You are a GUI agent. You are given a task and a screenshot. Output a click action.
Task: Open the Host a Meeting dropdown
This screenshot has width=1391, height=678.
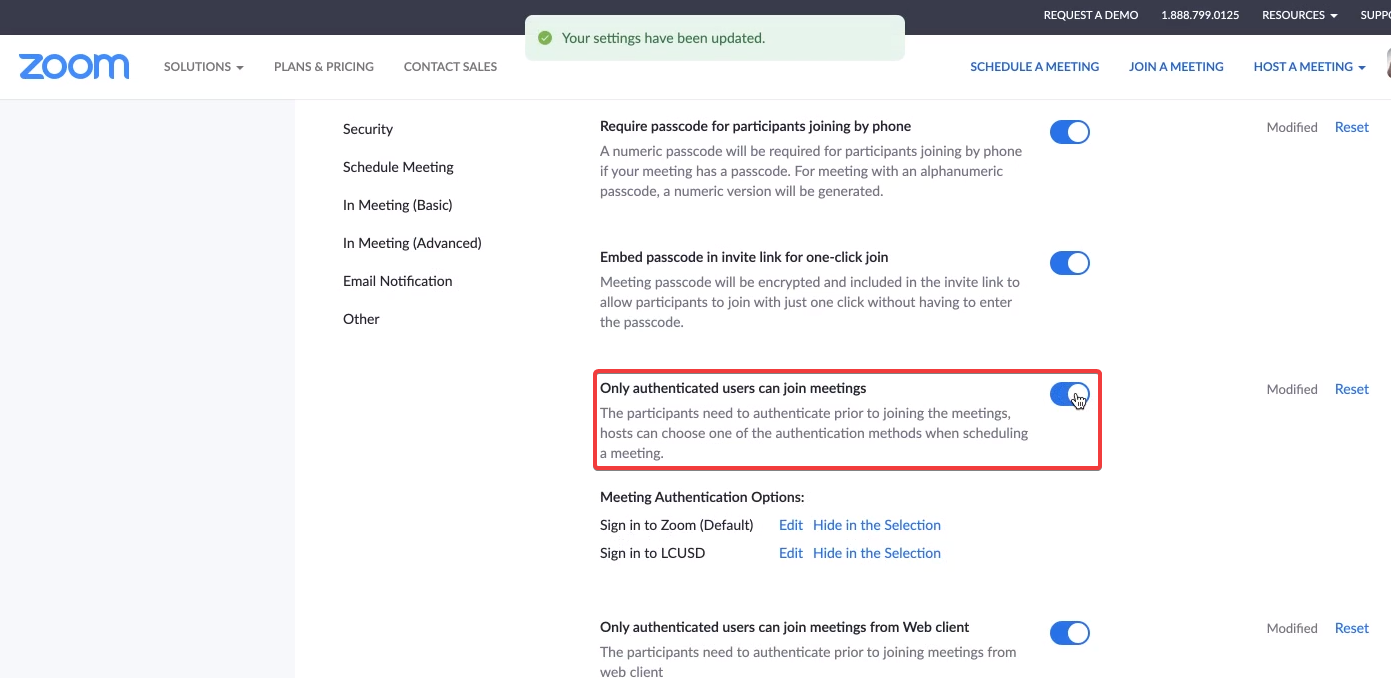click(1309, 67)
